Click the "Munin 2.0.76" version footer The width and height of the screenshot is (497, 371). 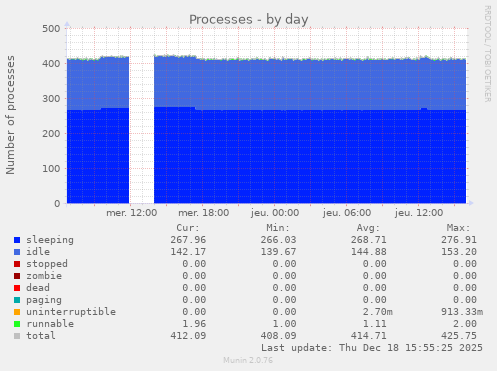(x=248, y=360)
